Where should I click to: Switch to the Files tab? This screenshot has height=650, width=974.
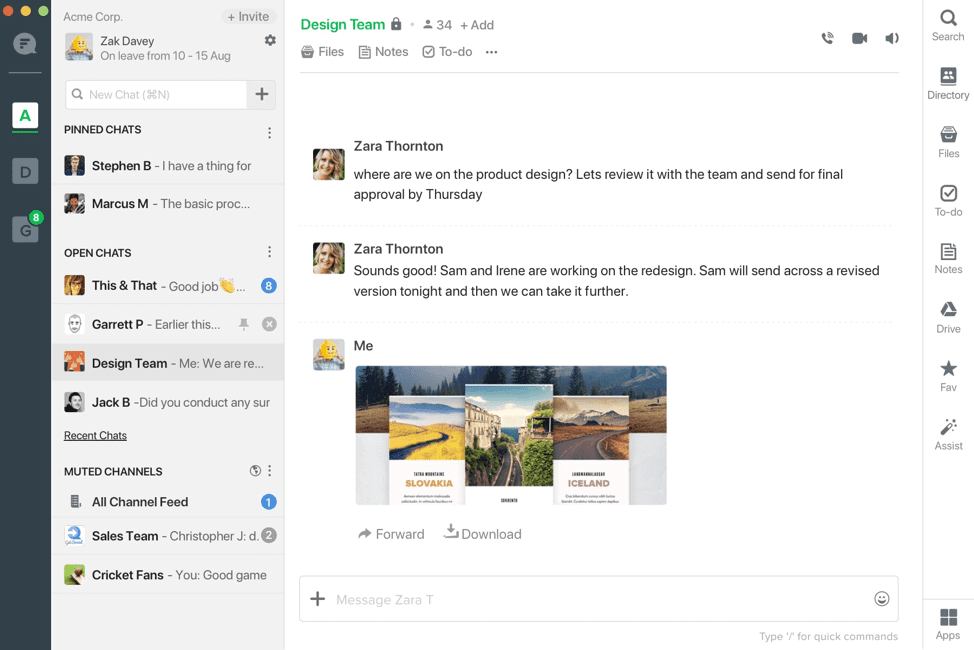tap(322, 51)
